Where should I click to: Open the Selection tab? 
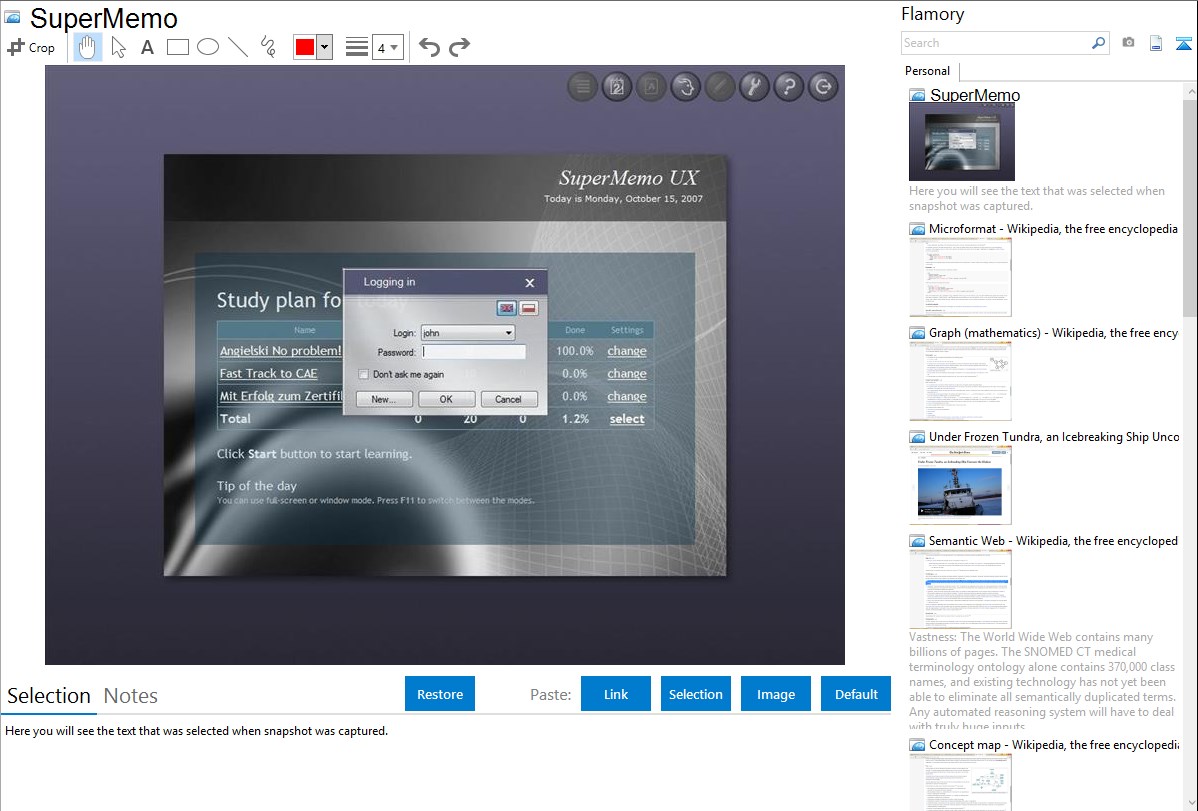(x=49, y=696)
